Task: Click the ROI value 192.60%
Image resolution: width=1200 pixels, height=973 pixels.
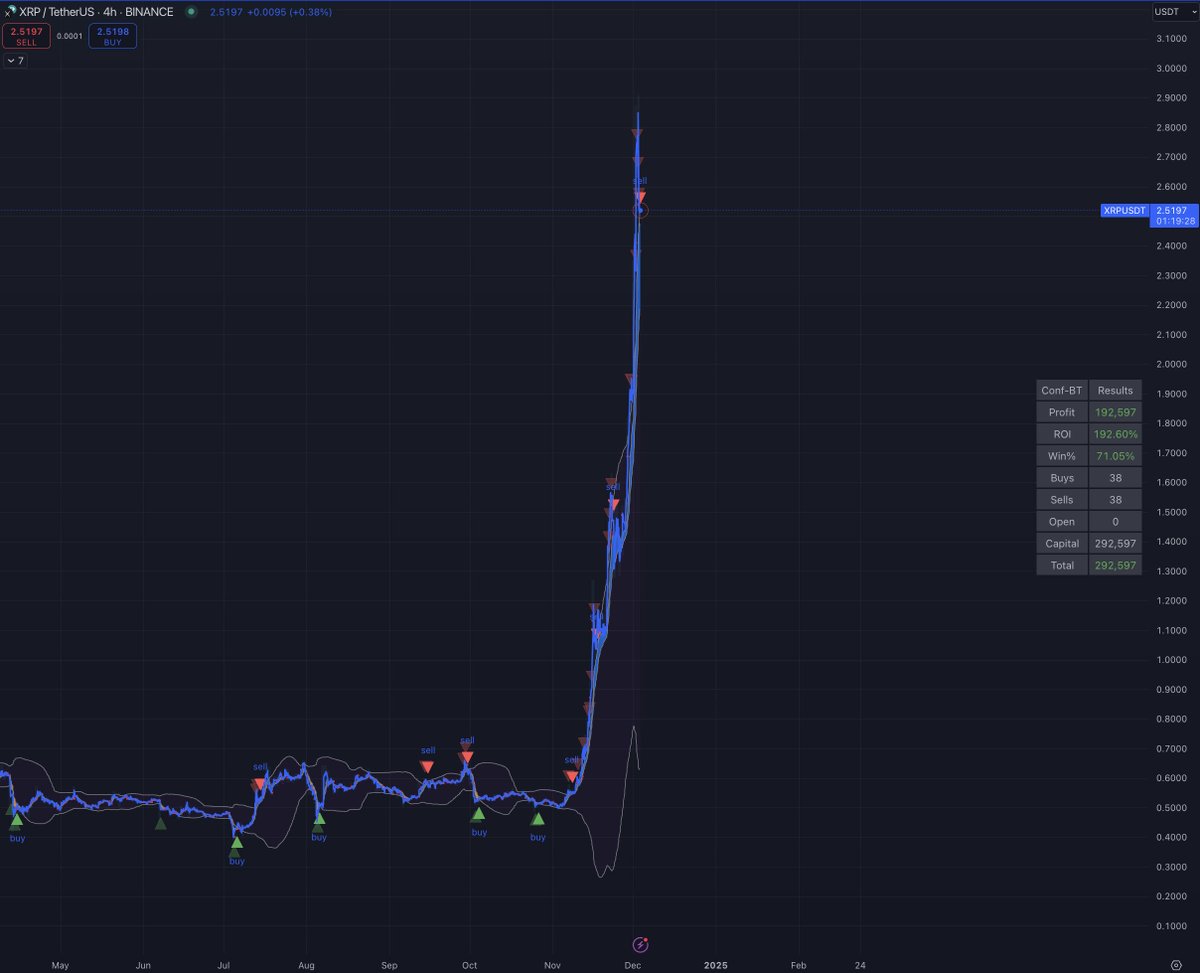Action: (1115, 434)
